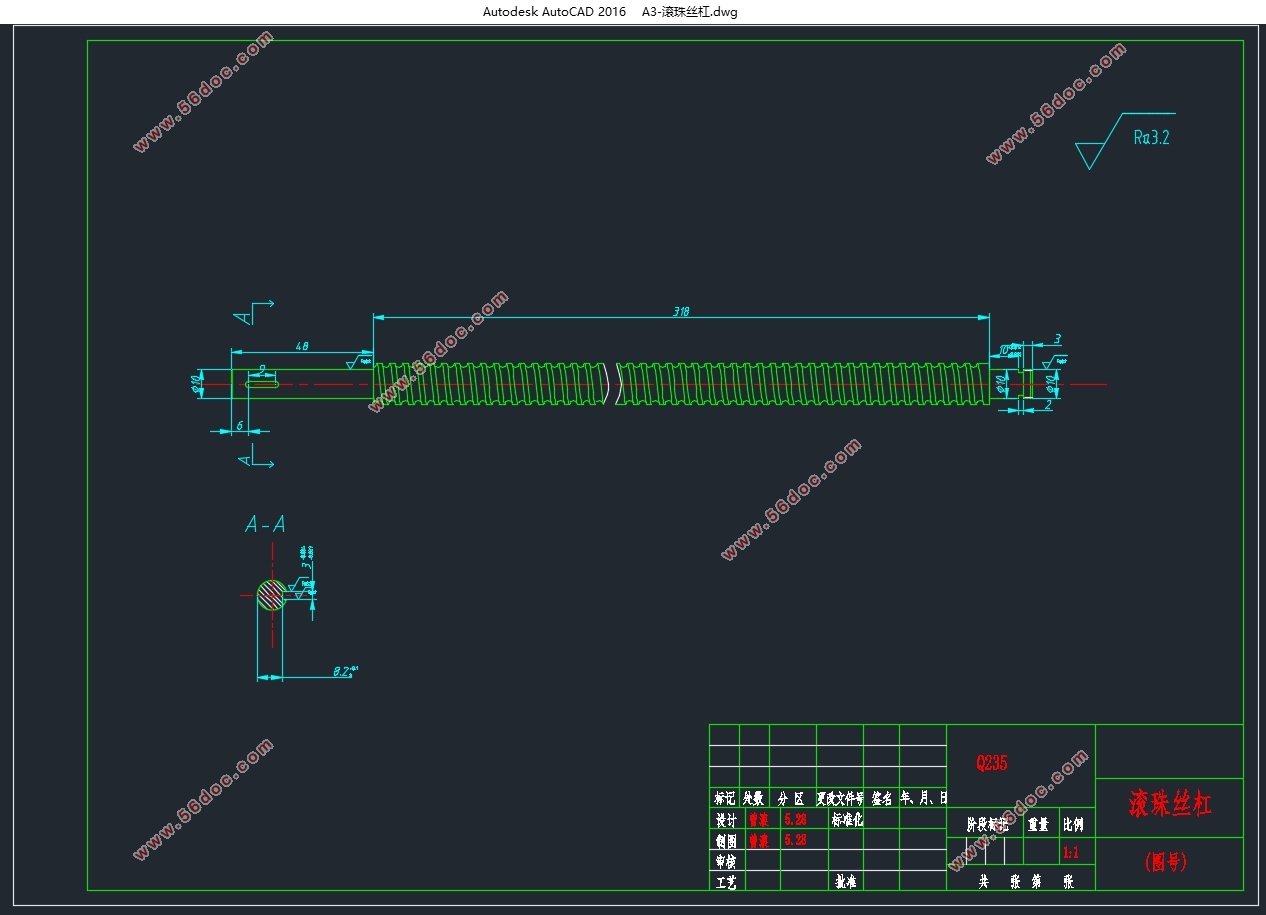Click the 签名 column header

point(881,798)
